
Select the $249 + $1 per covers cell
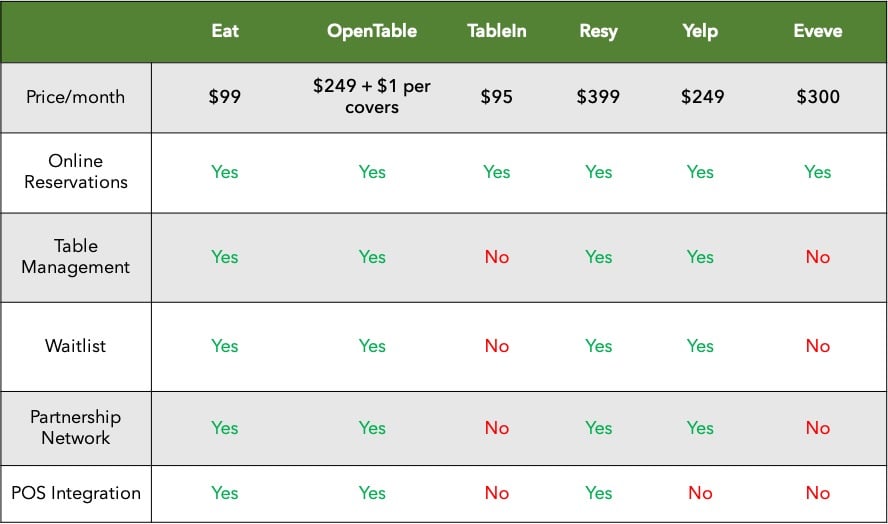click(372, 96)
